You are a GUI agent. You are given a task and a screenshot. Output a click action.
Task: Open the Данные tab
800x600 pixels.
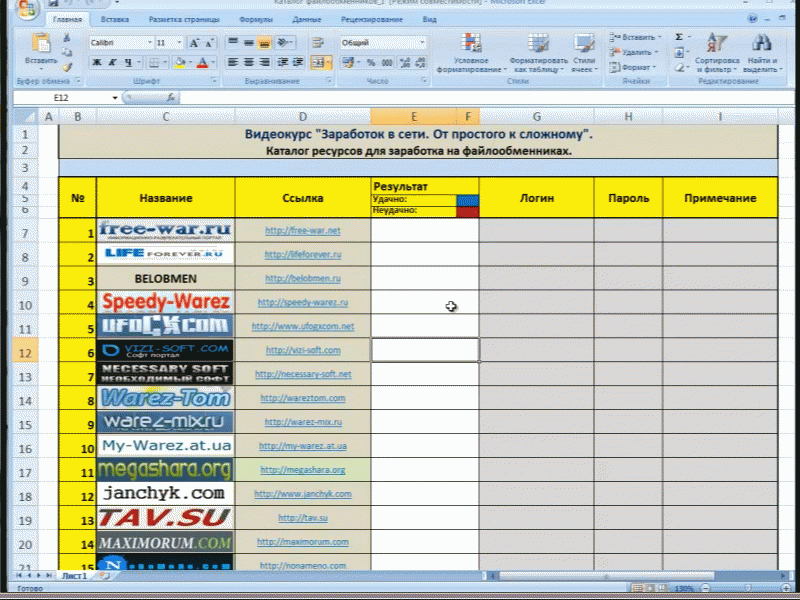pyautogui.click(x=307, y=19)
